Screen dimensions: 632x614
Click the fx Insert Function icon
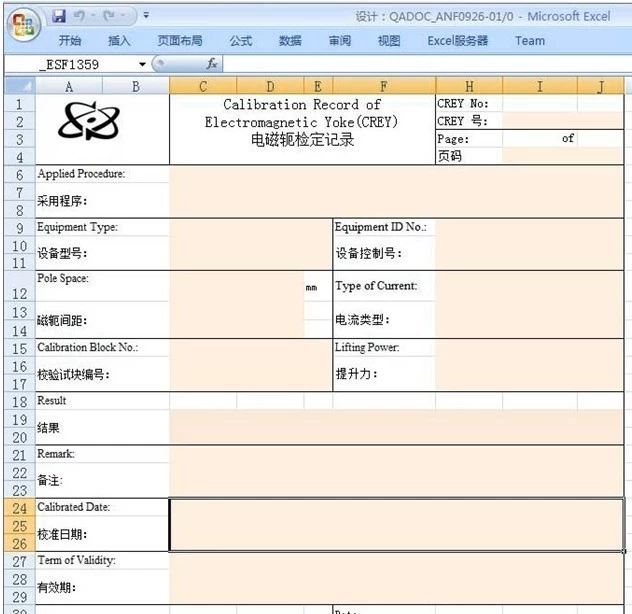[212, 65]
